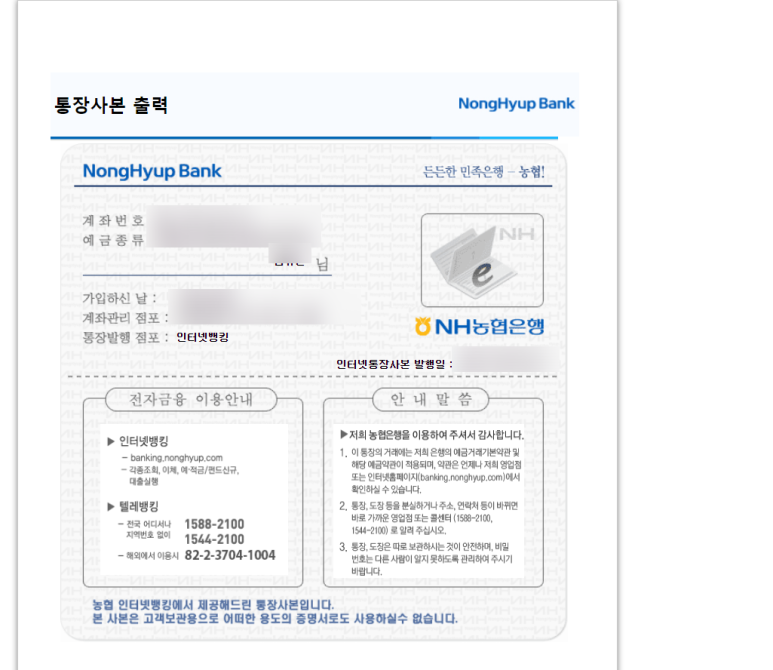
Task: Click the 인터넷통장사본 발행일 label
Action: pyautogui.click(x=394, y=364)
